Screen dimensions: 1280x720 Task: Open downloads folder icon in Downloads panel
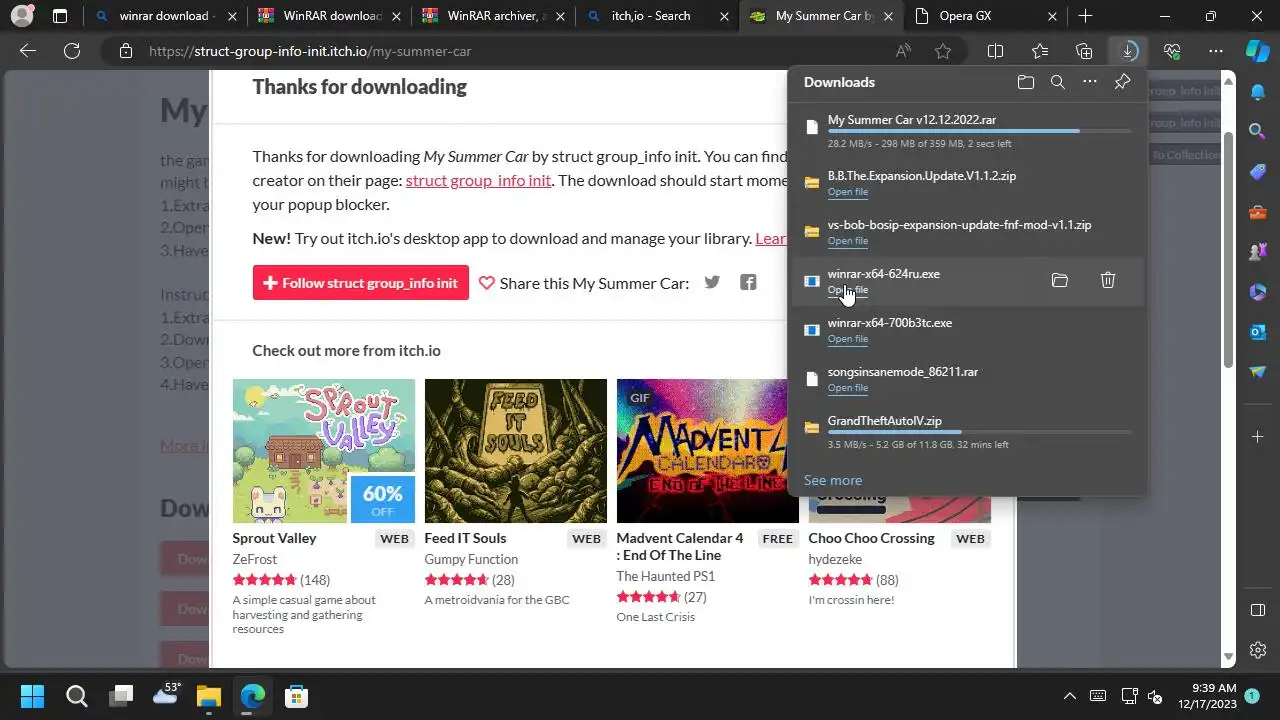click(x=1025, y=82)
